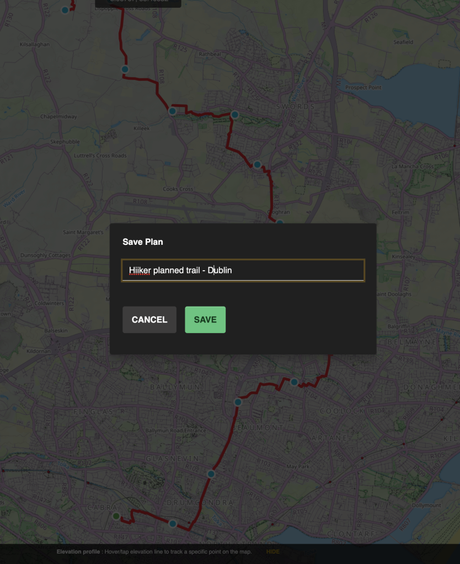Click the "Luttrell's Cross Roads" map label

click(x=100, y=156)
